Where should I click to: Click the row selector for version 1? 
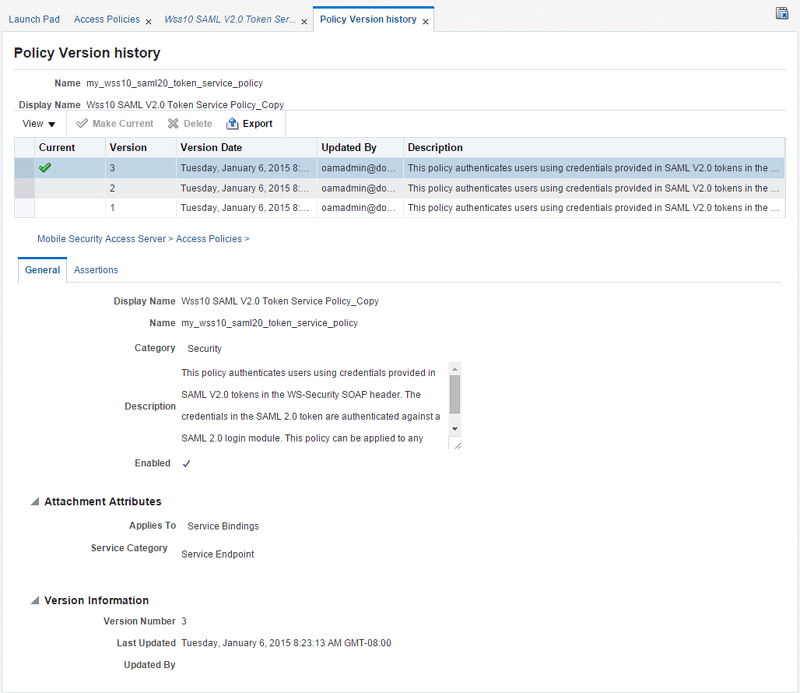pyautogui.click(x=24, y=208)
